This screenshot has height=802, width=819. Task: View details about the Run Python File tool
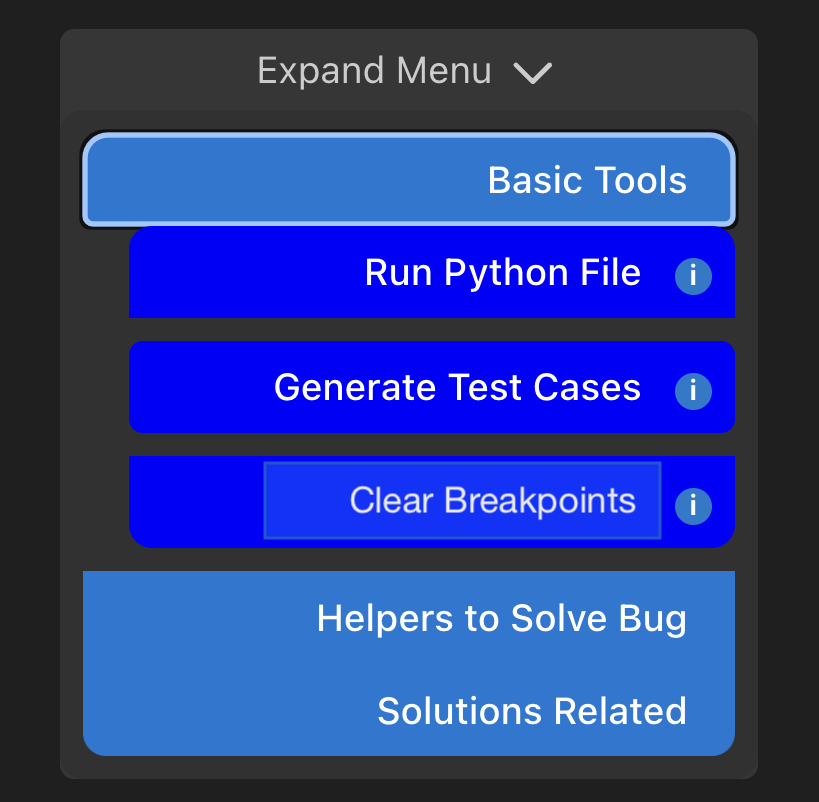pyautogui.click(x=693, y=275)
